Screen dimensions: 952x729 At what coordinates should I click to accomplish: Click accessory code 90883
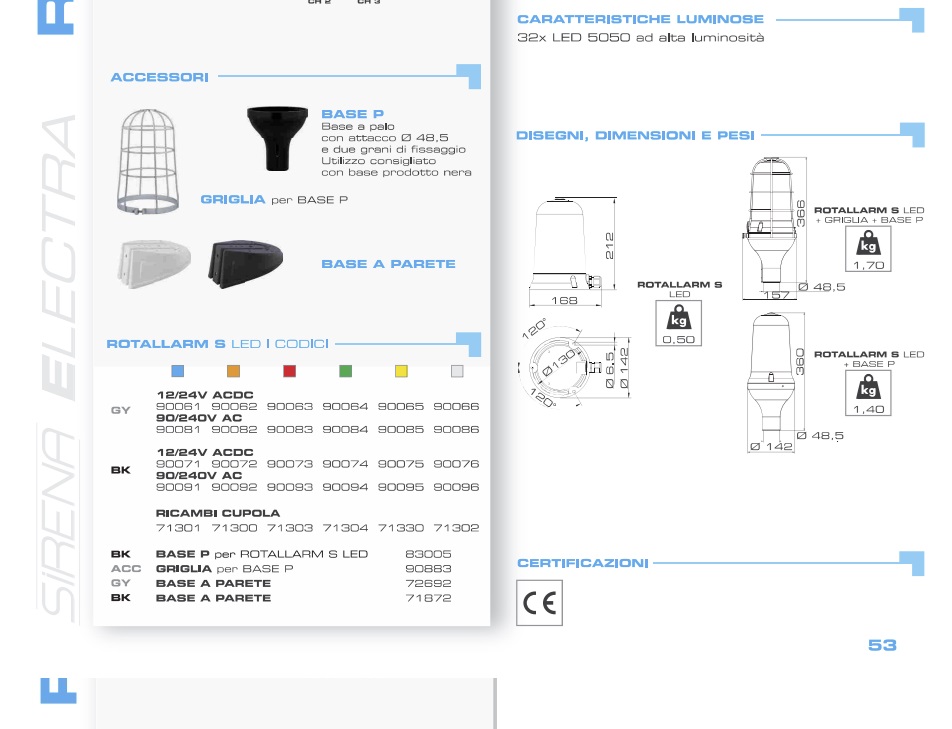428,569
